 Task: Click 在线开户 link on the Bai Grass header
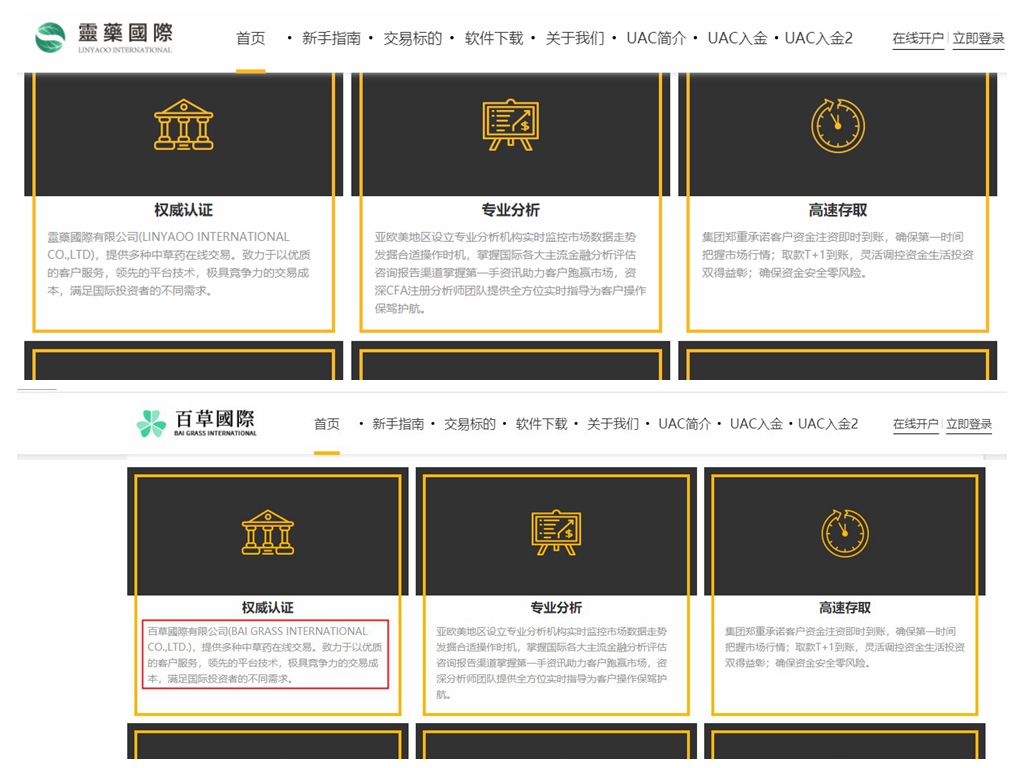click(x=915, y=424)
